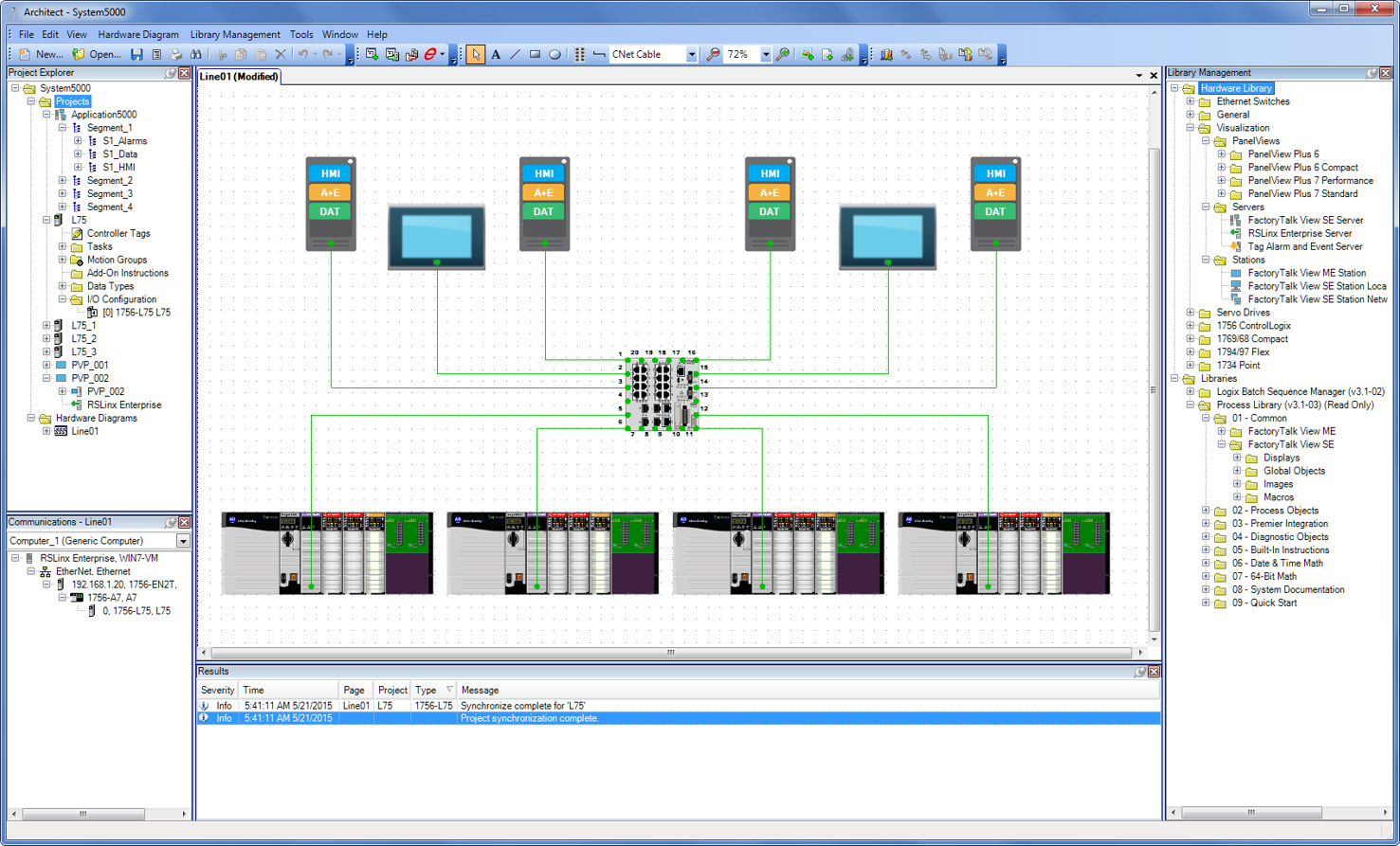
Task: Select the Line drawing tool
Action: tap(516, 55)
